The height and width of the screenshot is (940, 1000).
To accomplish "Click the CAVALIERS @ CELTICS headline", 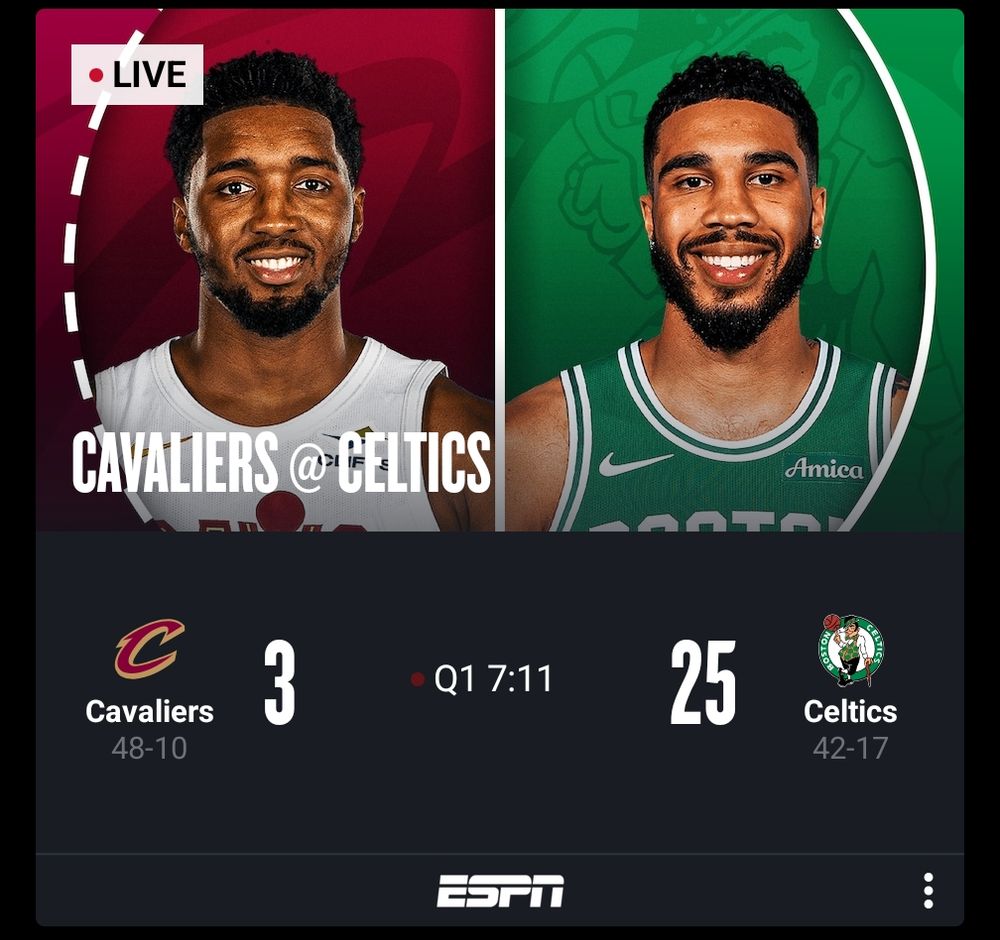I will (281, 462).
